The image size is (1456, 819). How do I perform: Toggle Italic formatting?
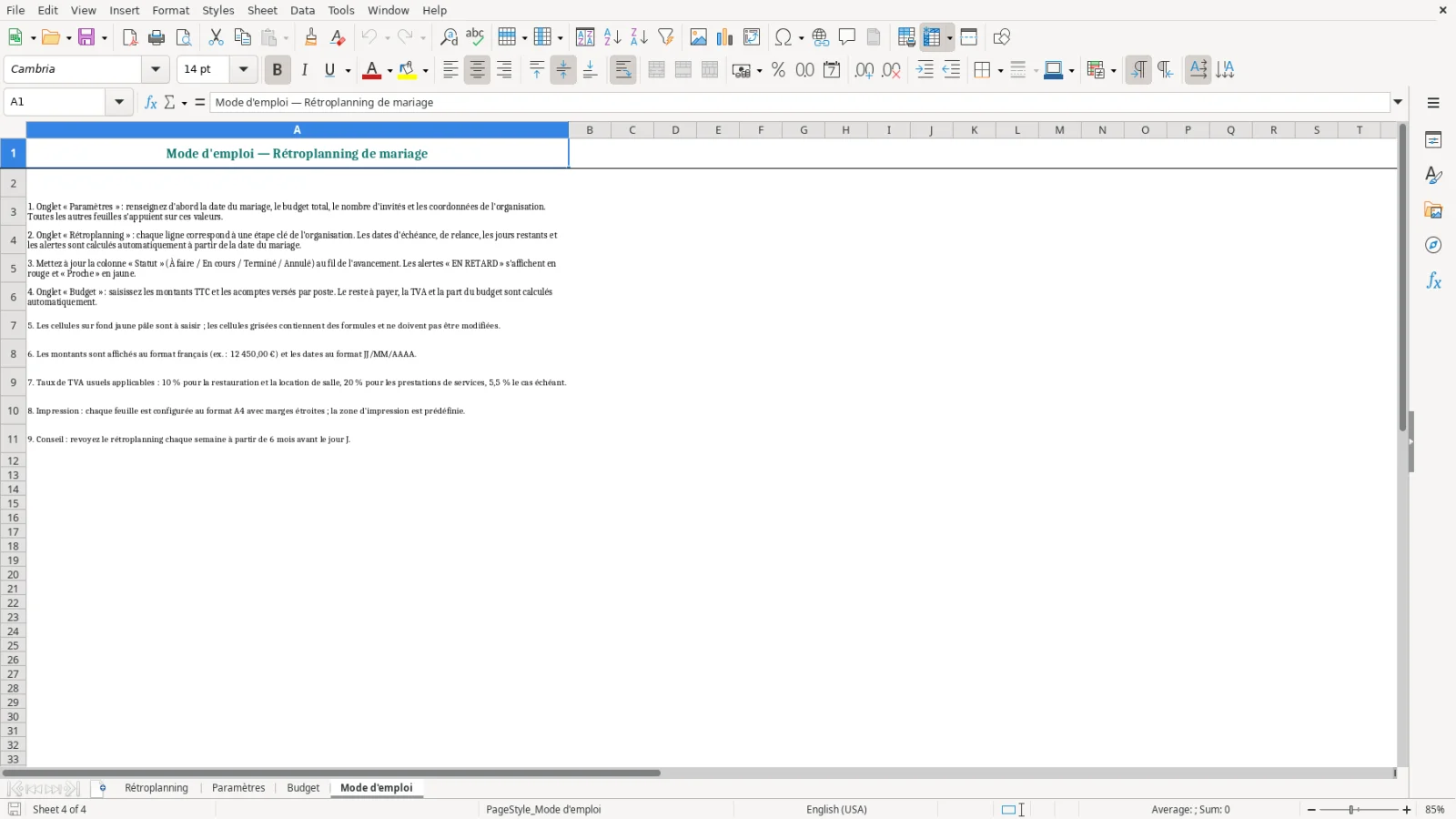point(304,70)
